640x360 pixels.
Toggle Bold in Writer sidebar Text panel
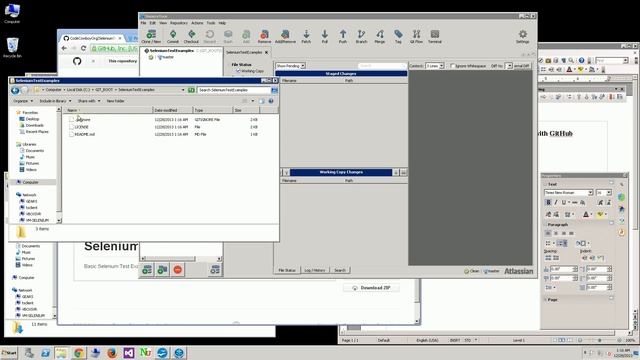pos(548,202)
